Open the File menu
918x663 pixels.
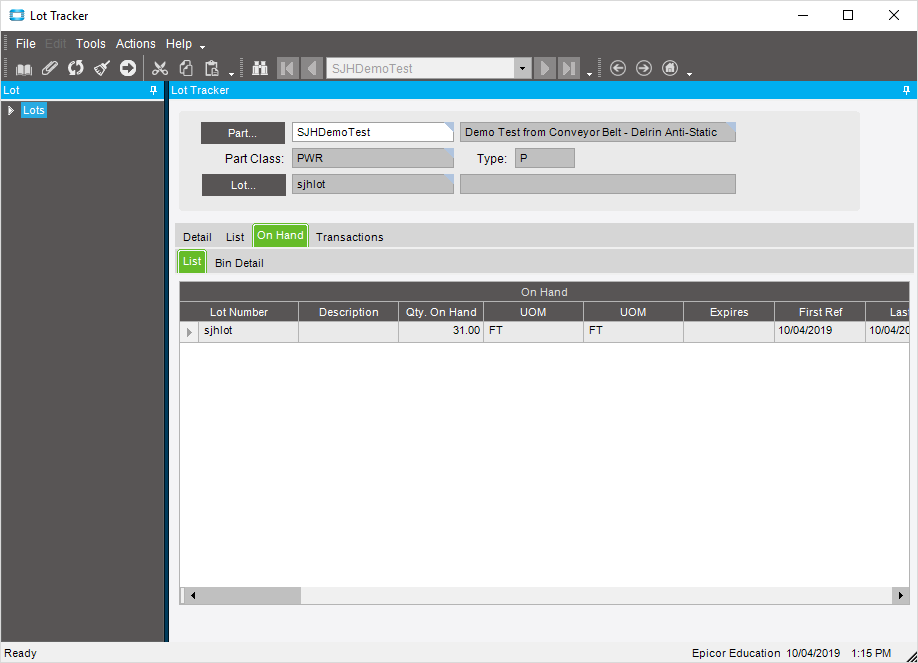[26, 44]
